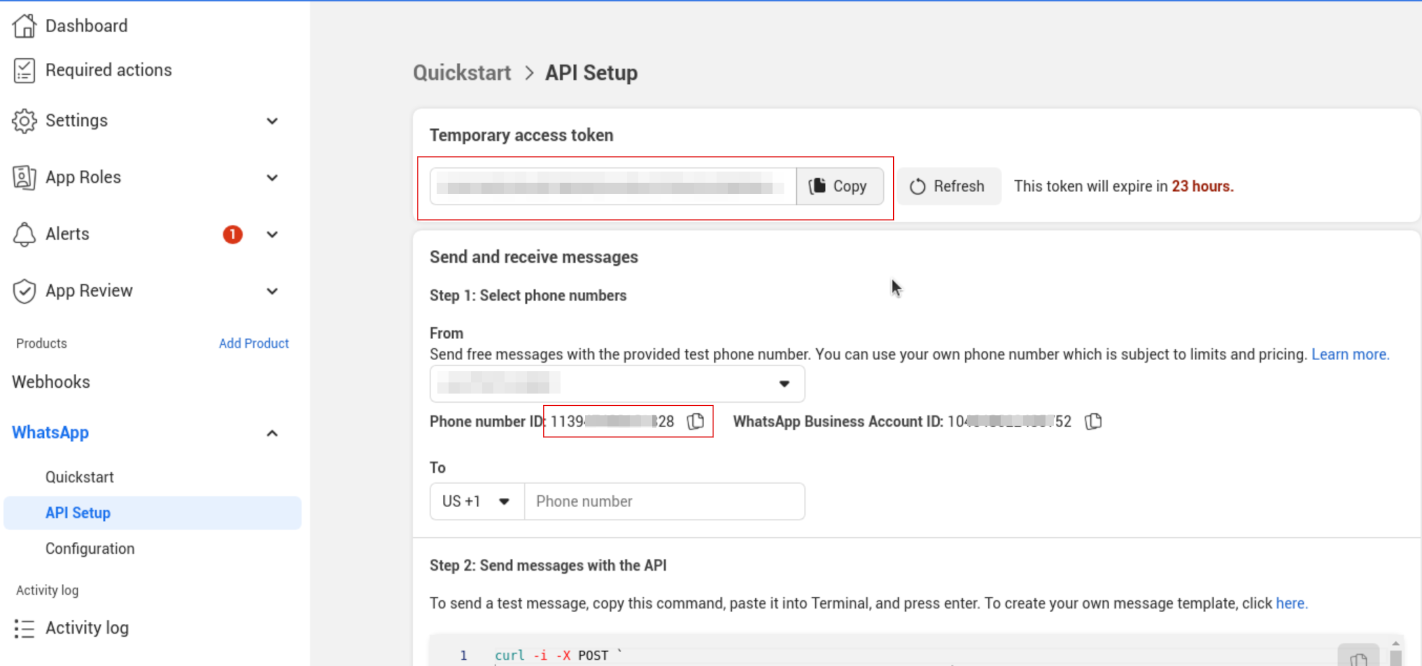Screen dimensions: 1422x666
Task: Open the US +1 country code dropdown
Action: pos(477,501)
